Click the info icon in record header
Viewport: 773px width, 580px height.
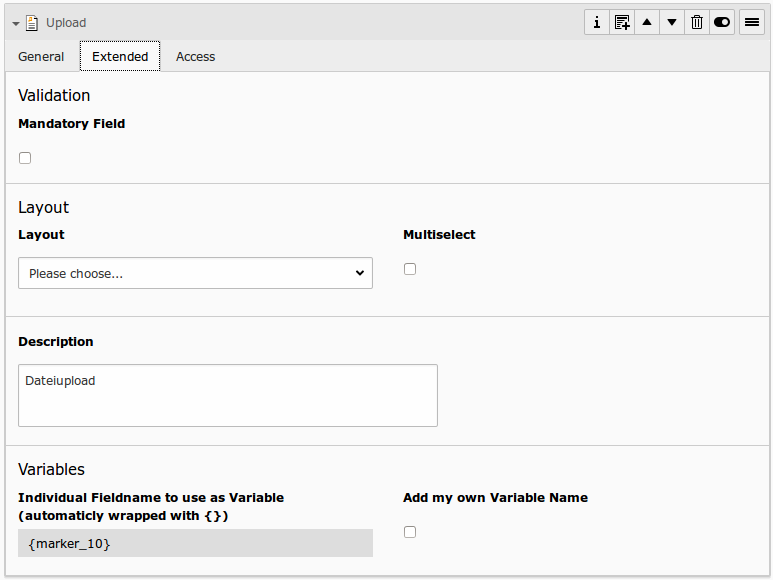(597, 22)
